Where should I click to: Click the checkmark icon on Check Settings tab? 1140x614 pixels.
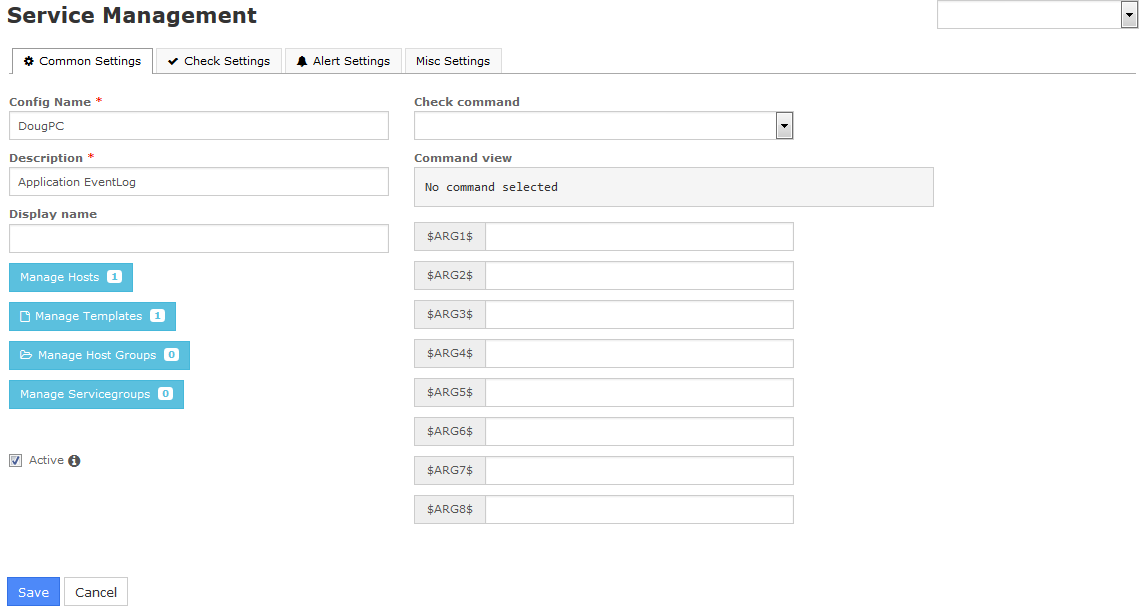173,61
